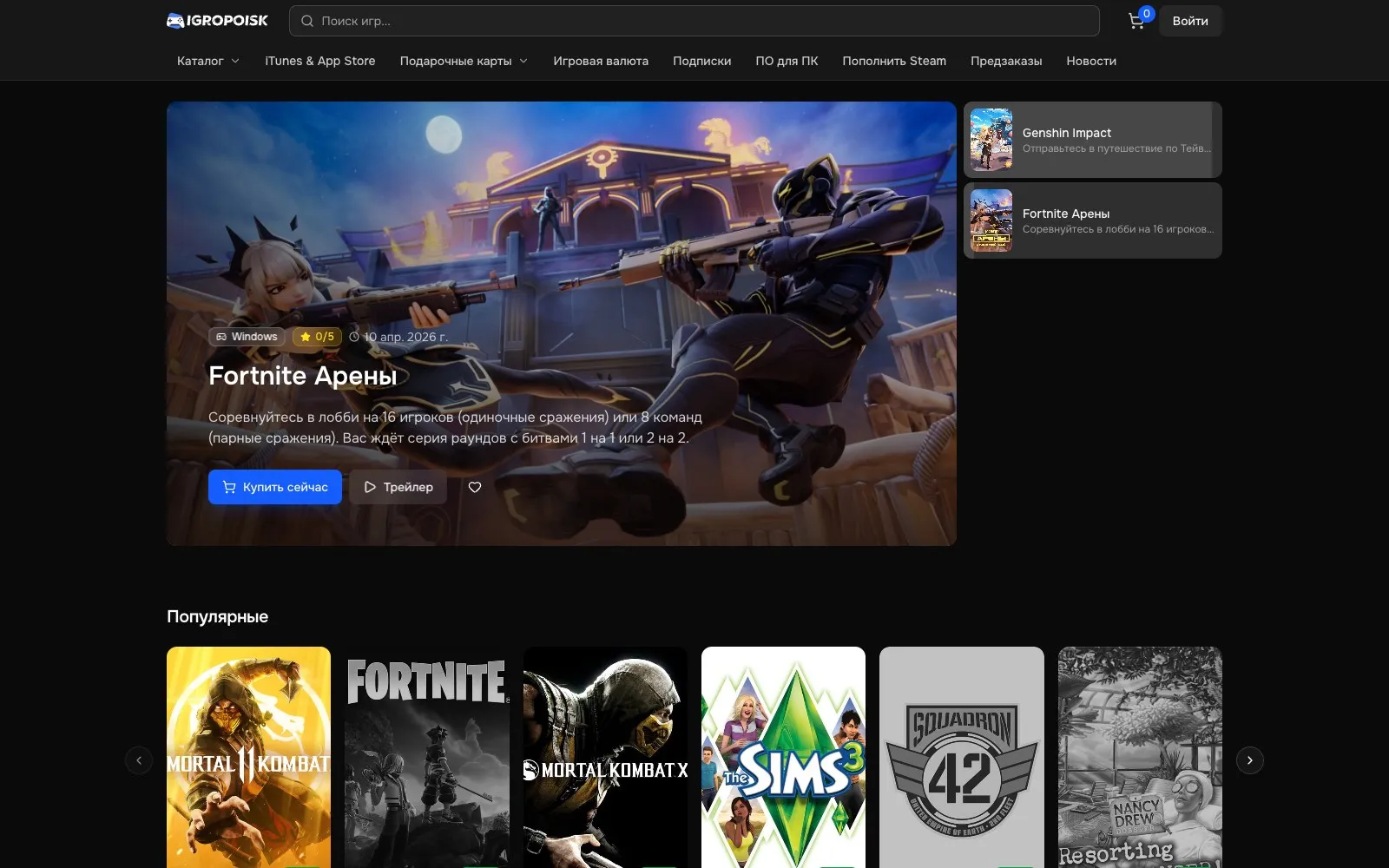The image size is (1389, 868).
Task: Open the Squadron 42 game cover
Action: (962, 757)
